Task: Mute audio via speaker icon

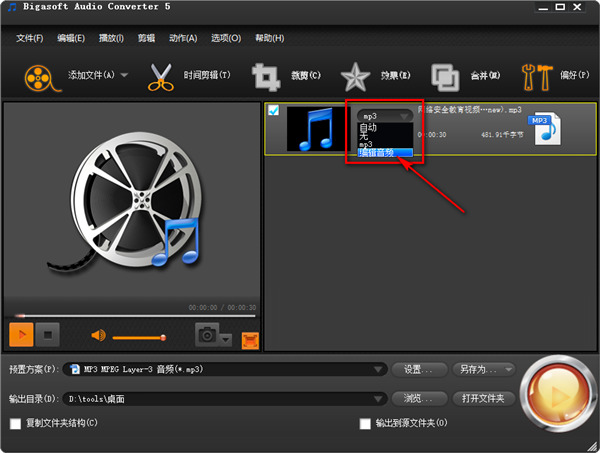Action: [99, 336]
